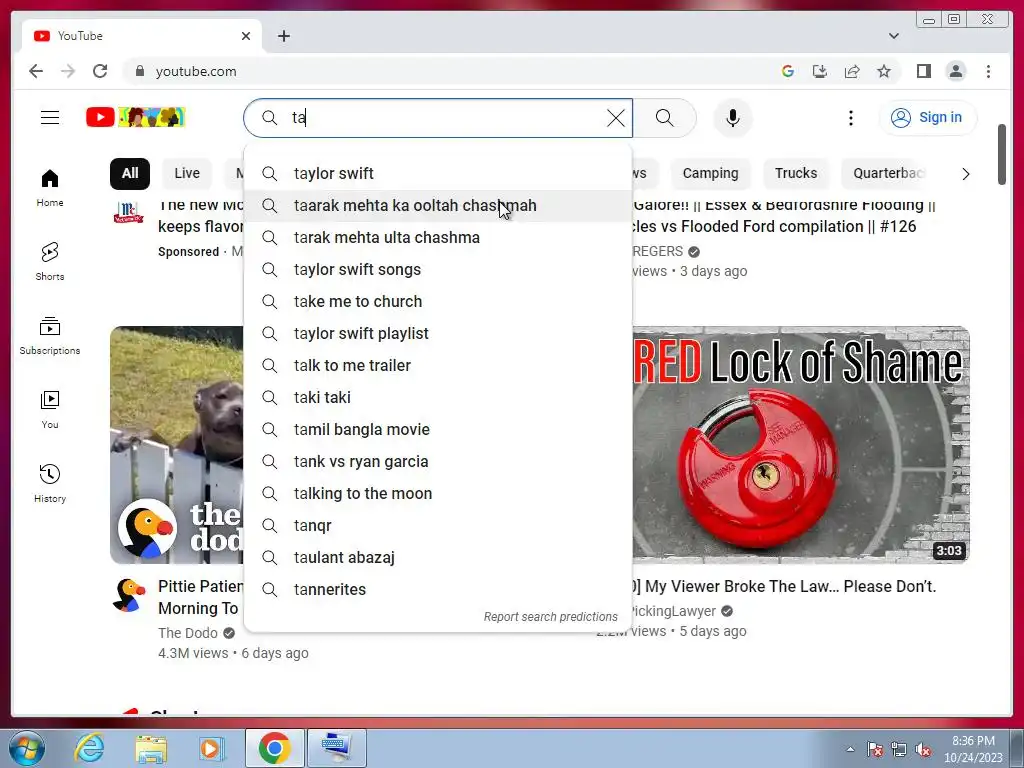1024x768 pixels.
Task: Choose suggestion 'taulant abazaj'
Action: pos(438,558)
